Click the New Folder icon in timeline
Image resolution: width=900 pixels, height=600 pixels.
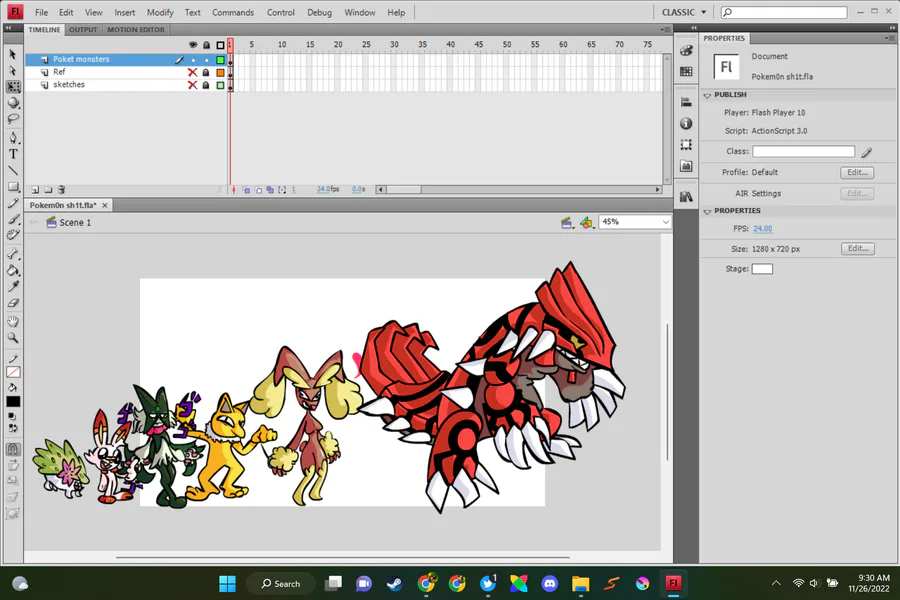[48, 189]
